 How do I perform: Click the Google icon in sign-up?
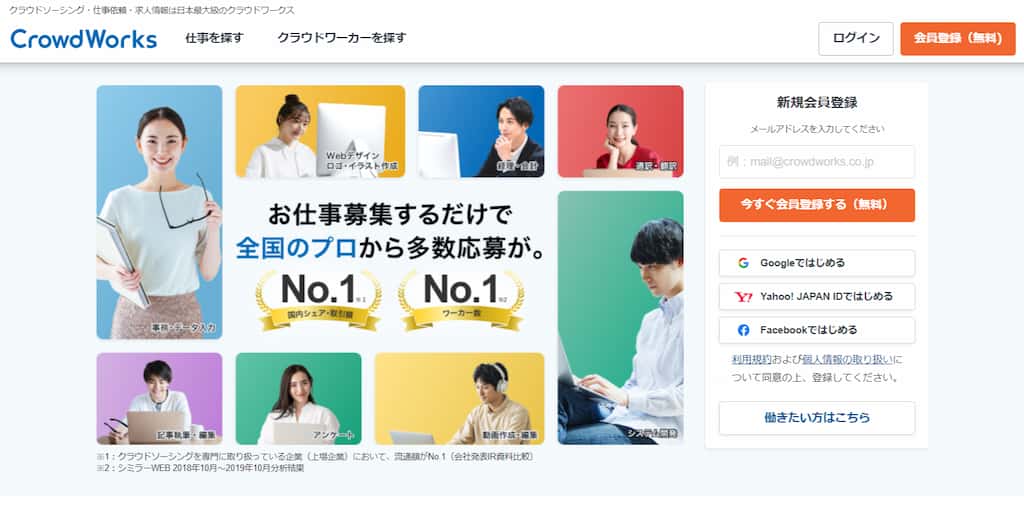click(x=743, y=263)
